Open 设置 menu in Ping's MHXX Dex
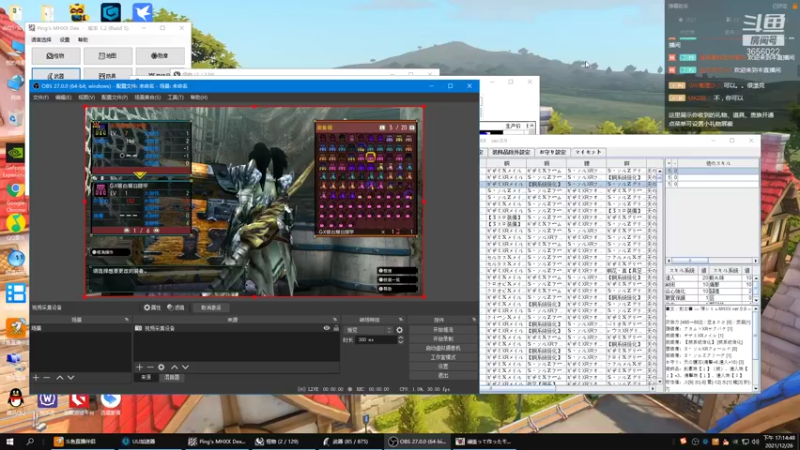Image resolution: width=800 pixels, height=450 pixels. tap(65, 40)
